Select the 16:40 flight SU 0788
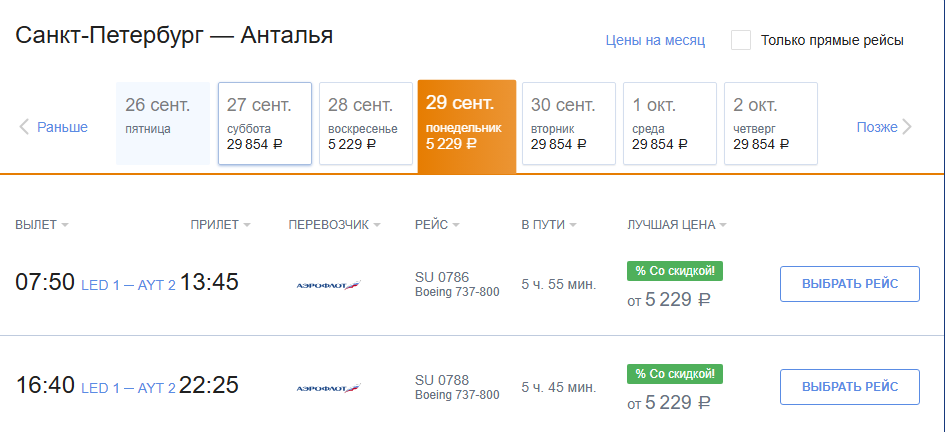Viewport: 945px width, 432px height. (x=849, y=387)
